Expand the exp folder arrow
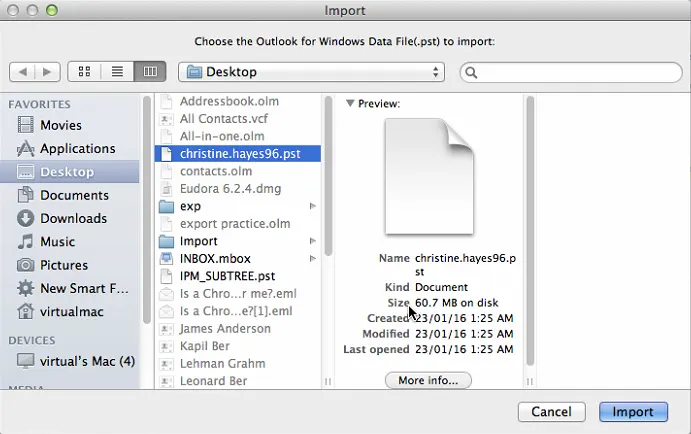Viewport: 691px width, 434px height. (312, 206)
